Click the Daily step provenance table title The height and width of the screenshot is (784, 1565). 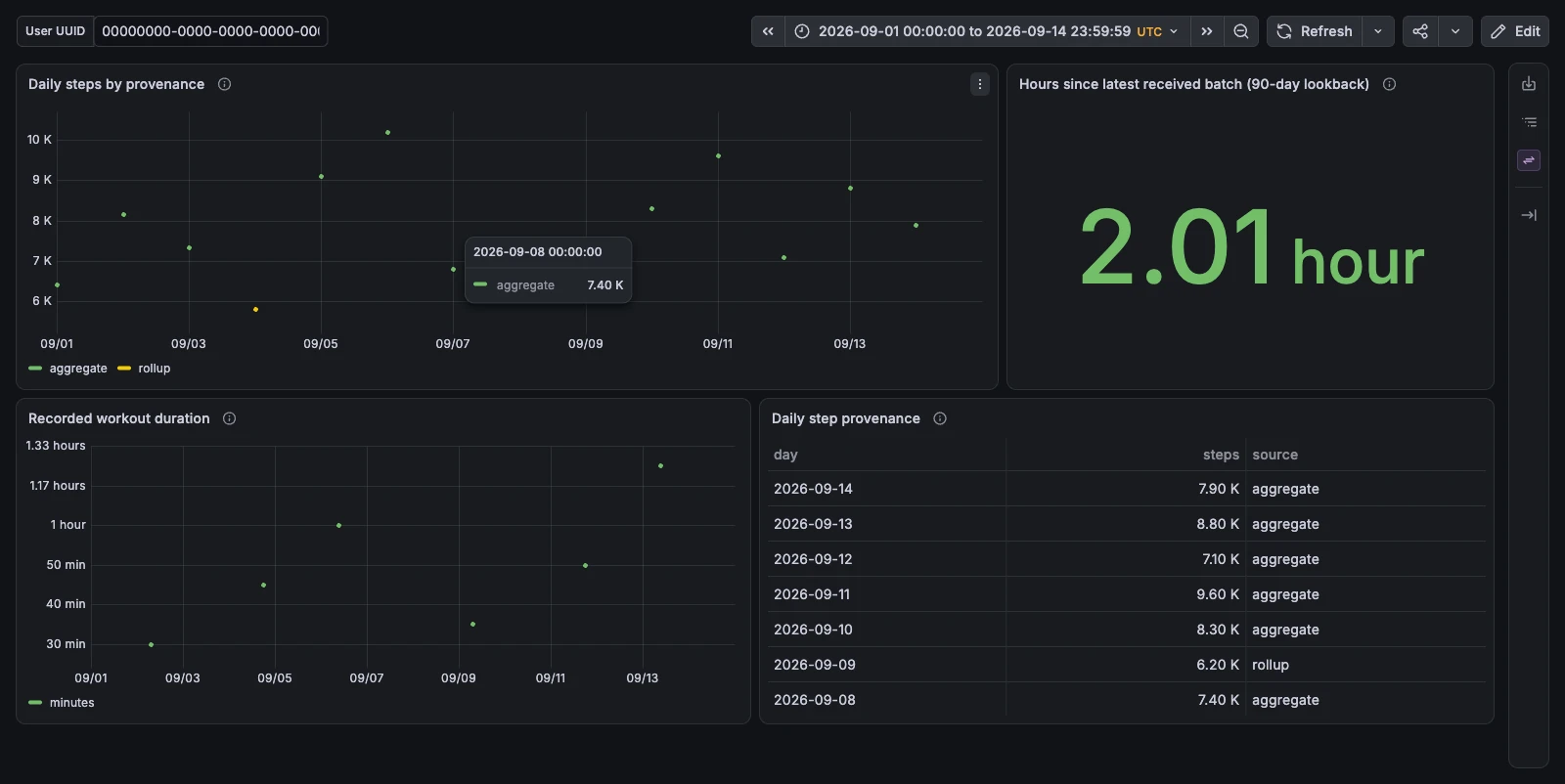pos(846,418)
